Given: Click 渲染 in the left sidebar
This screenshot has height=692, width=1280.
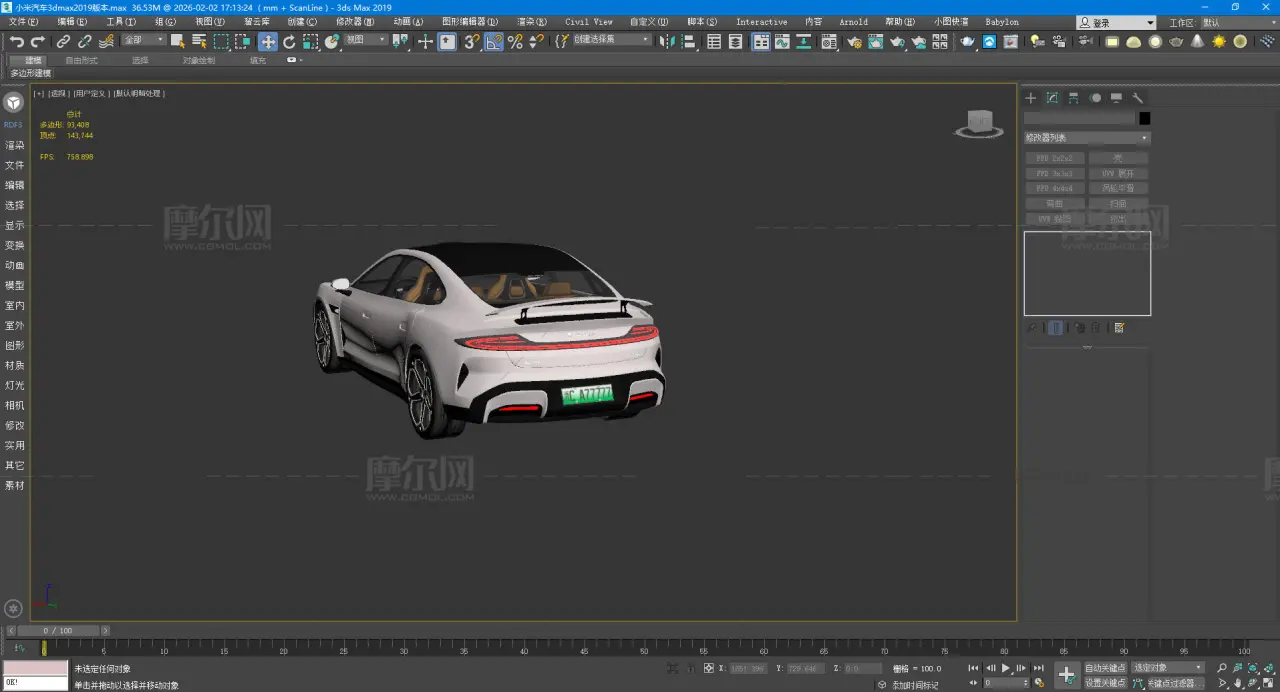Looking at the screenshot, I should (x=14, y=145).
